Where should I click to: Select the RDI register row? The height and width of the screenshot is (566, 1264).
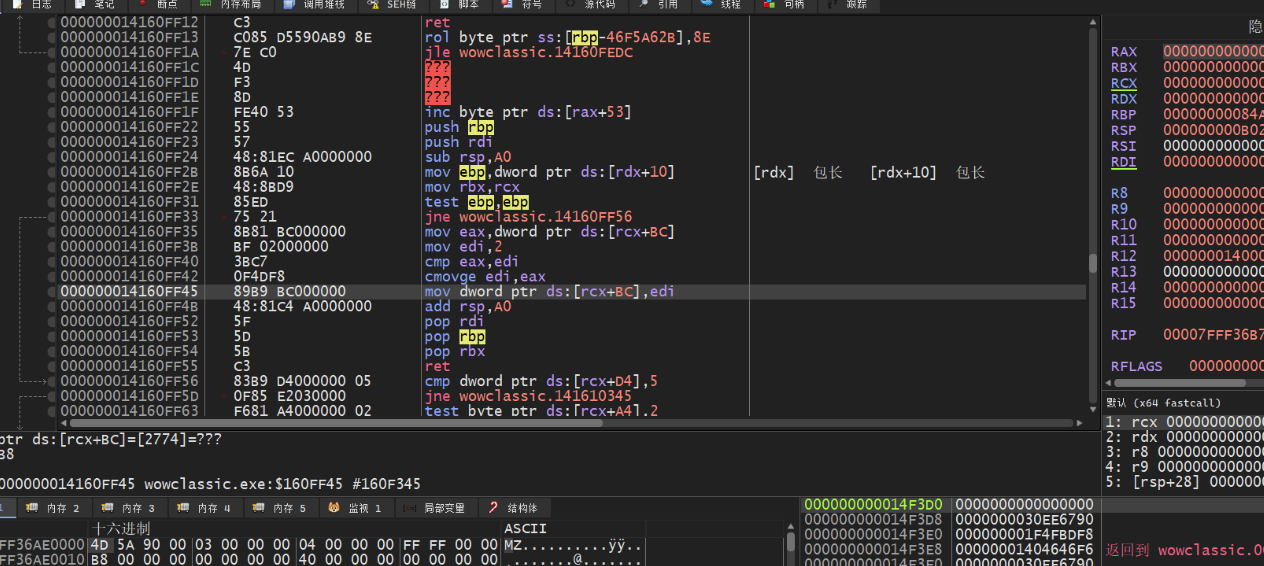[x=1187, y=162]
